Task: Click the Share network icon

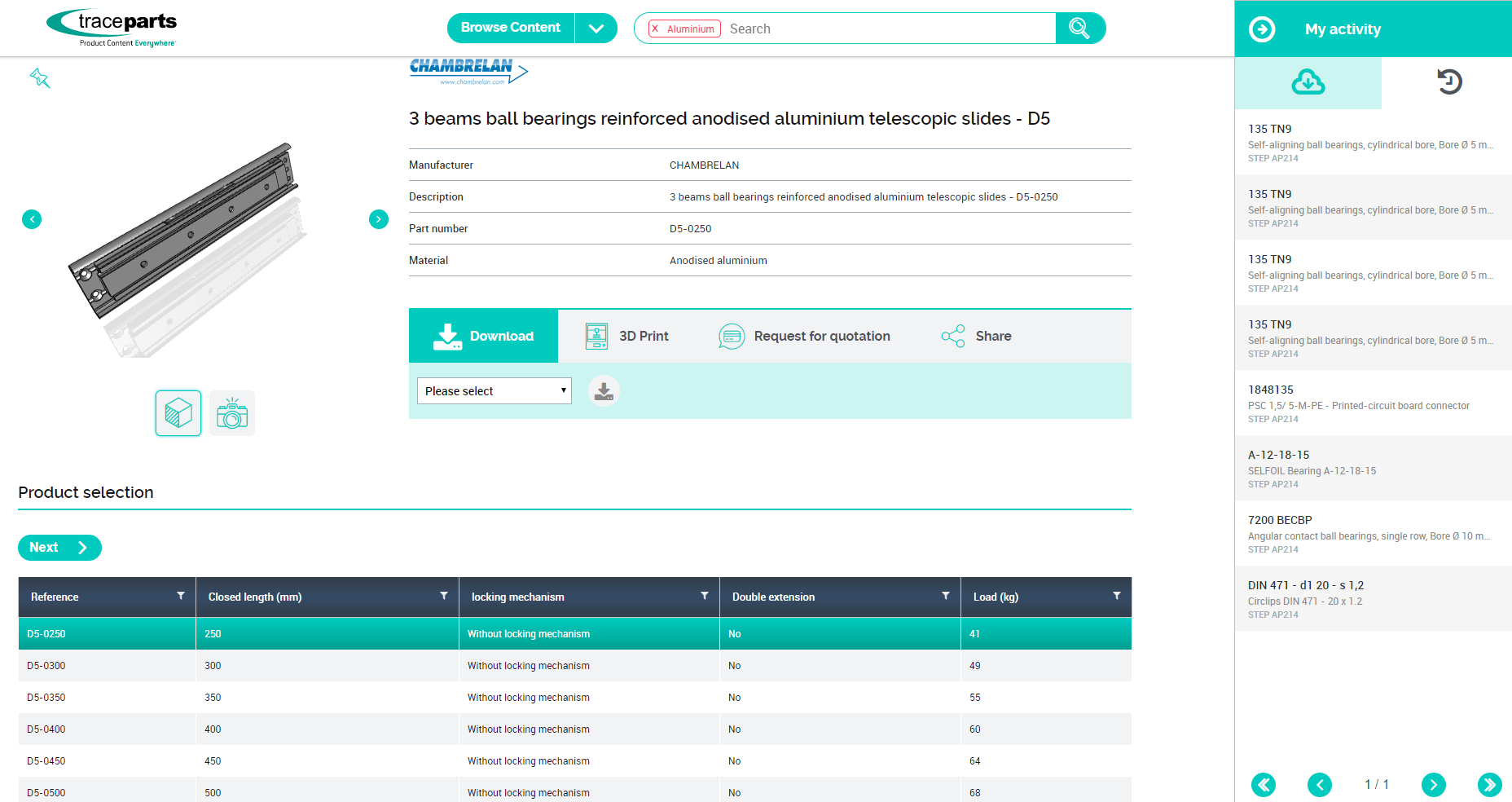Action: click(x=953, y=336)
